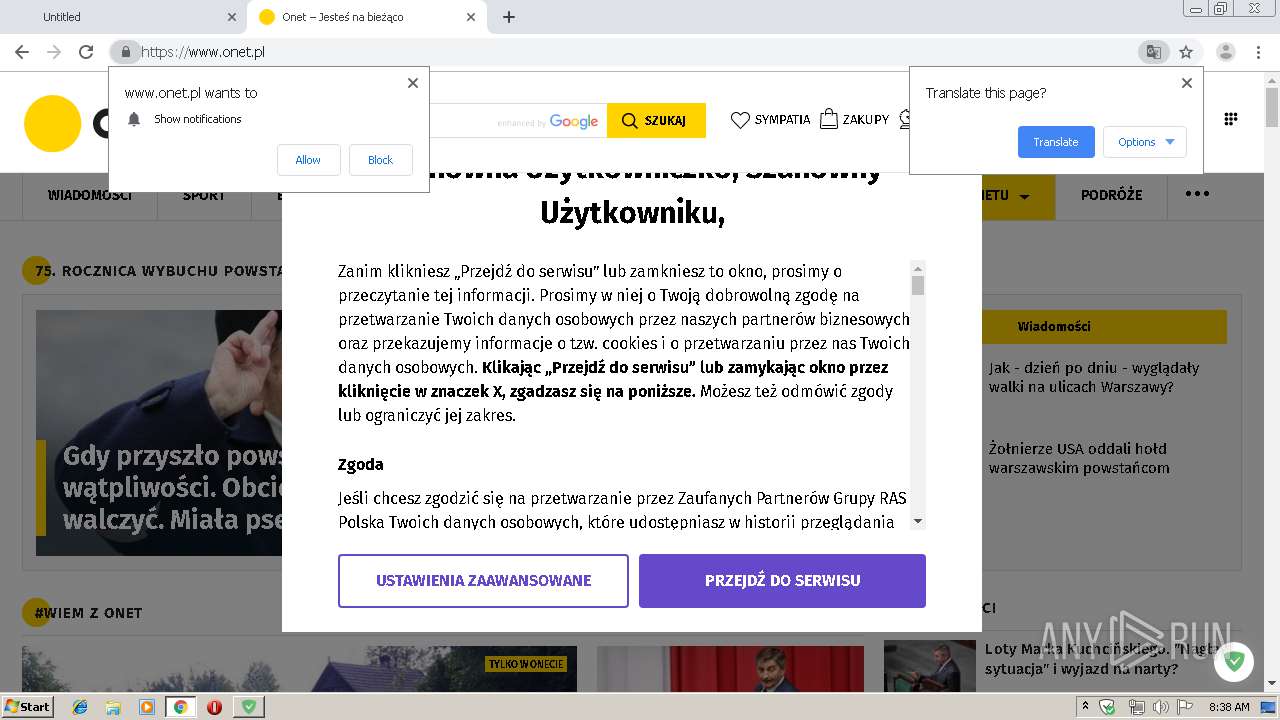Open headline Żołnierze USA oddali hołd
The width and height of the screenshot is (1280, 720).
point(1079,458)
